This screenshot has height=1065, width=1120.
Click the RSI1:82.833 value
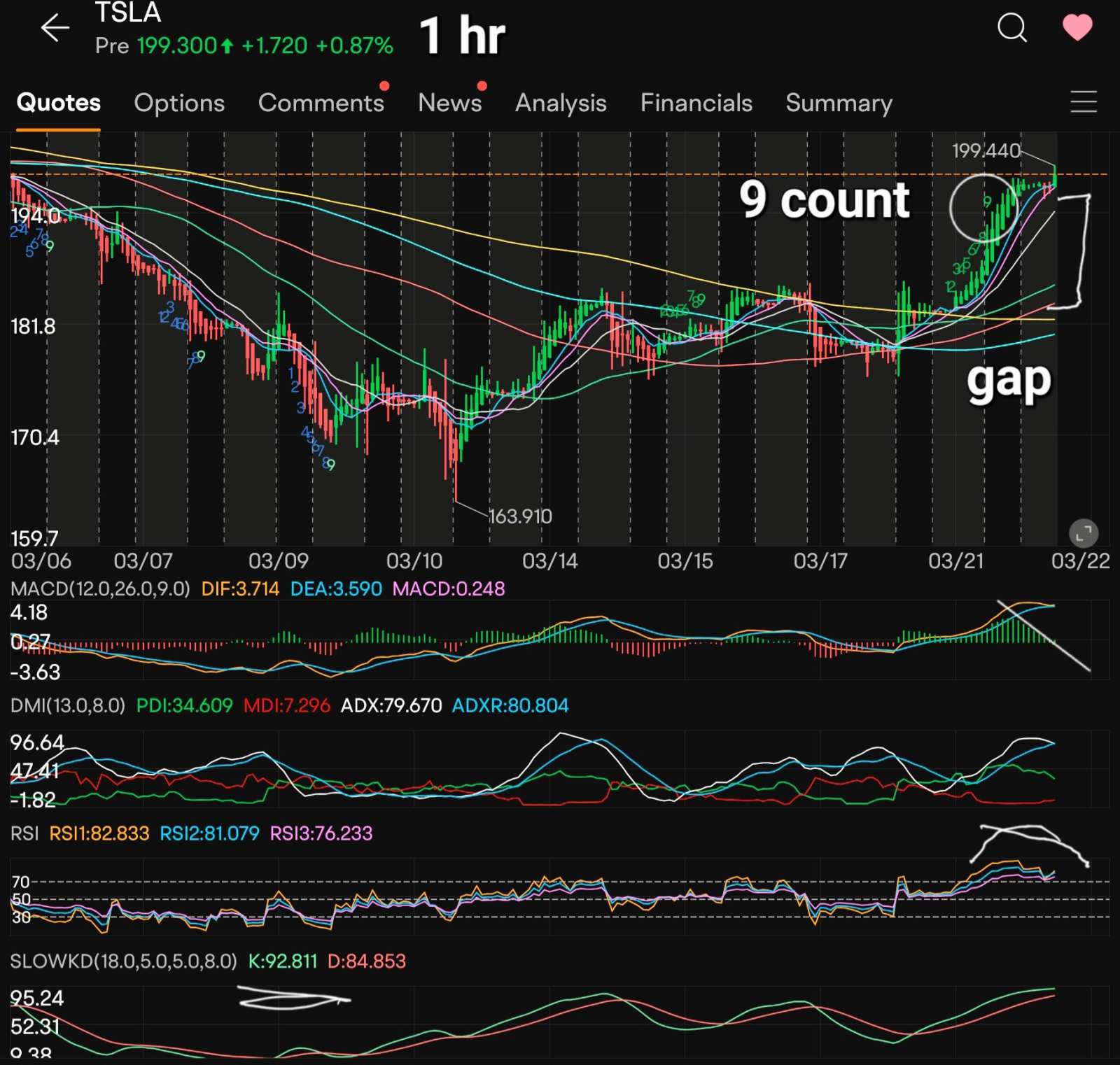pyautogui.click(x=99, y=833)
